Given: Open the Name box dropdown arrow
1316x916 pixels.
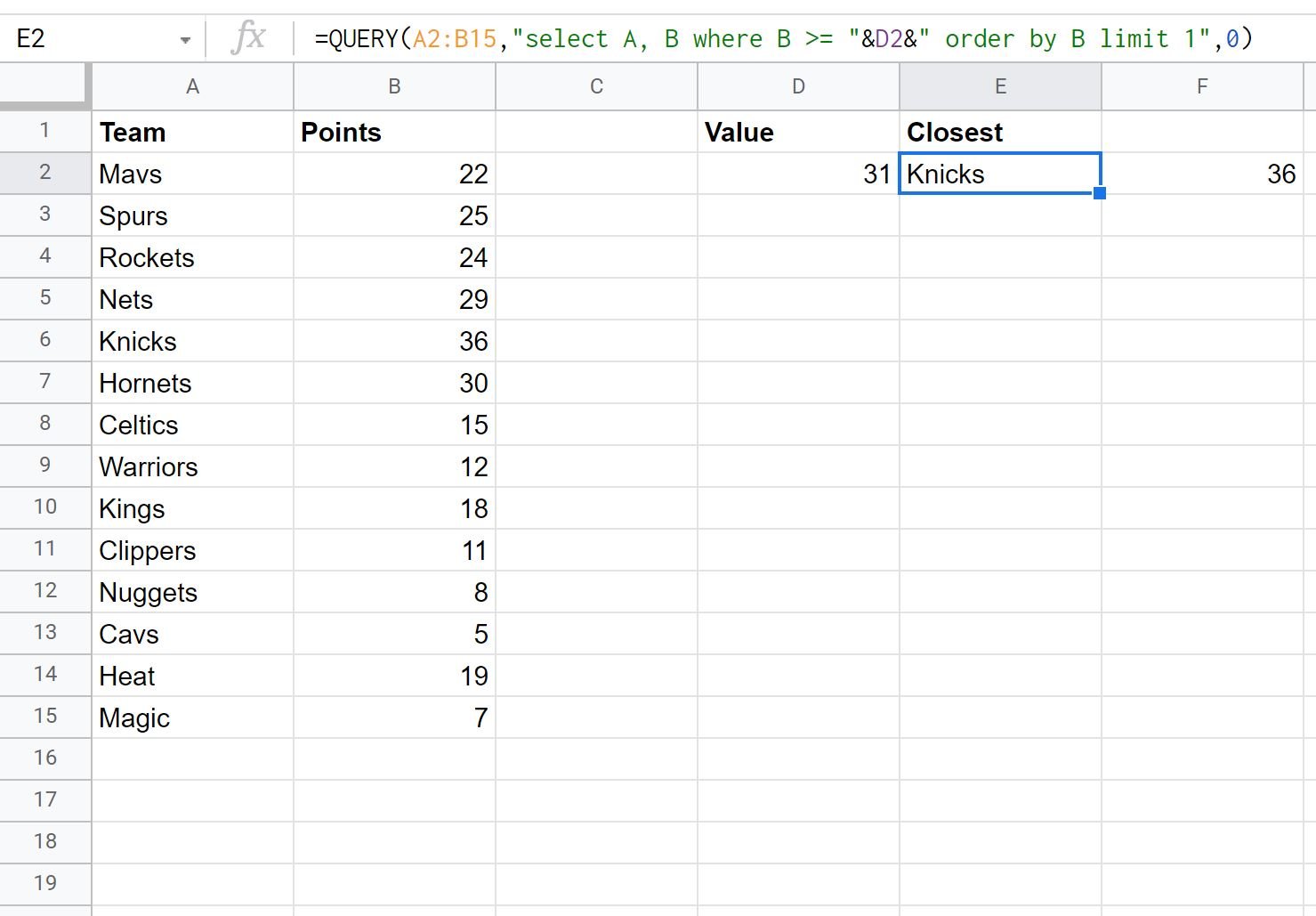Looking at the screenshot, I should (x=185, y=40).
